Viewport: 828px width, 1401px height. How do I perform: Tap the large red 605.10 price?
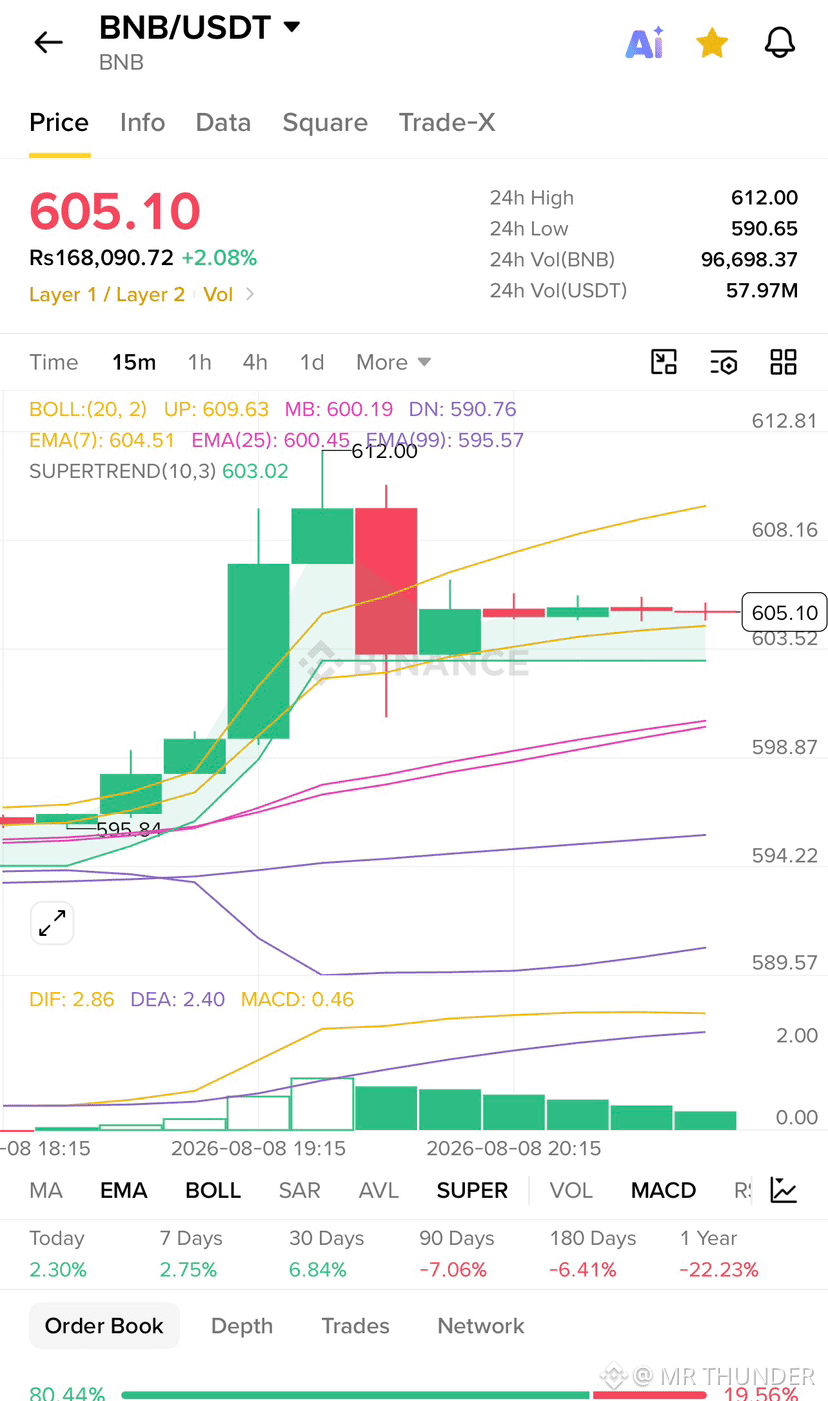point(115,212)
